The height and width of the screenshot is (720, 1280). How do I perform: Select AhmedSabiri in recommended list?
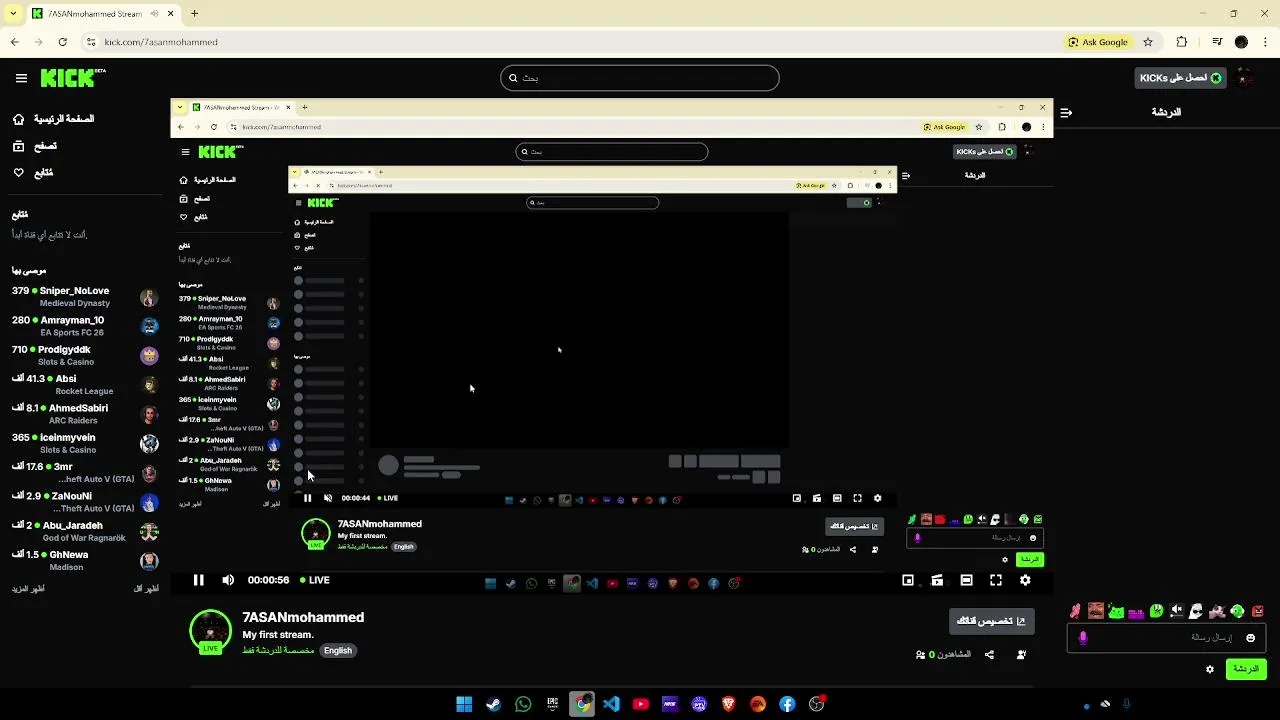(x=85, y=414)
